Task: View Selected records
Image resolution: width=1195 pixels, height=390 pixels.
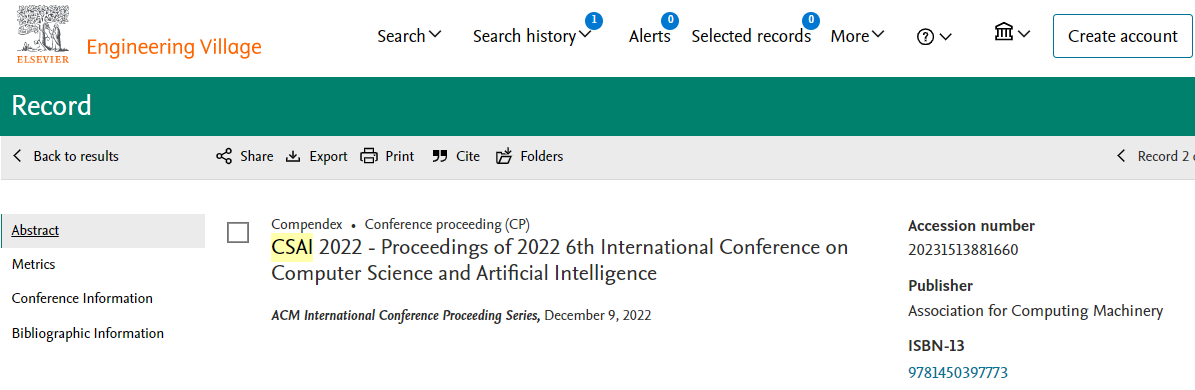Action: 751,36
